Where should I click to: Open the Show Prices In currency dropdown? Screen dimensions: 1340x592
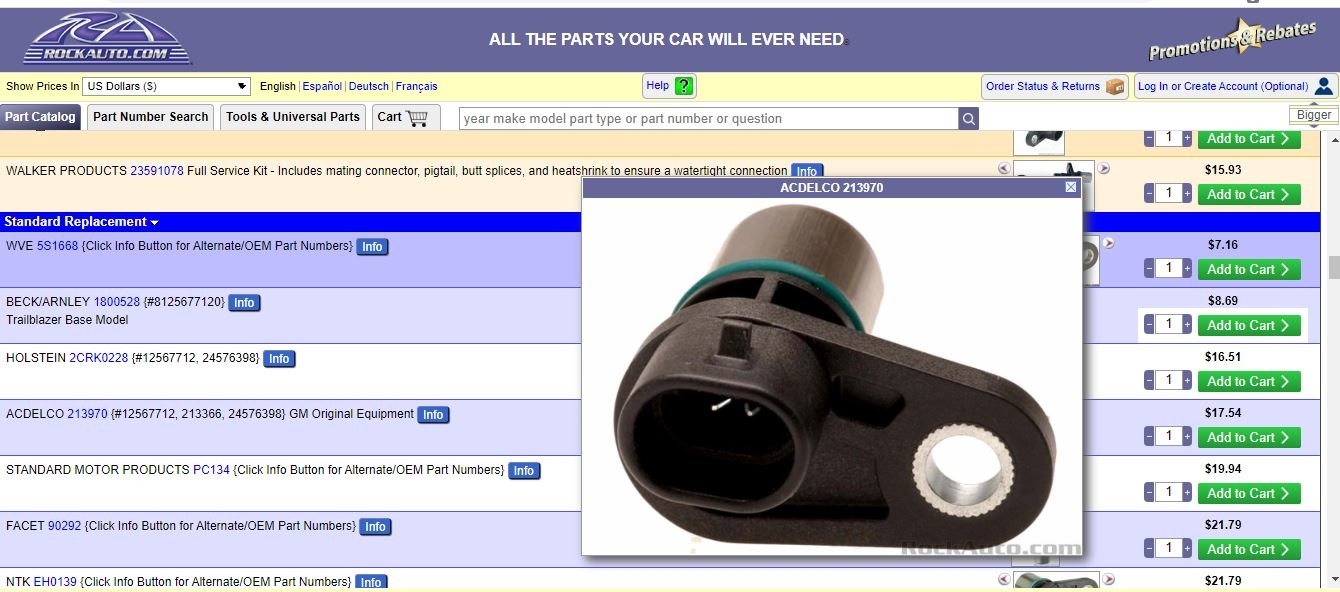pyautogui.click(x=166, y=86)
